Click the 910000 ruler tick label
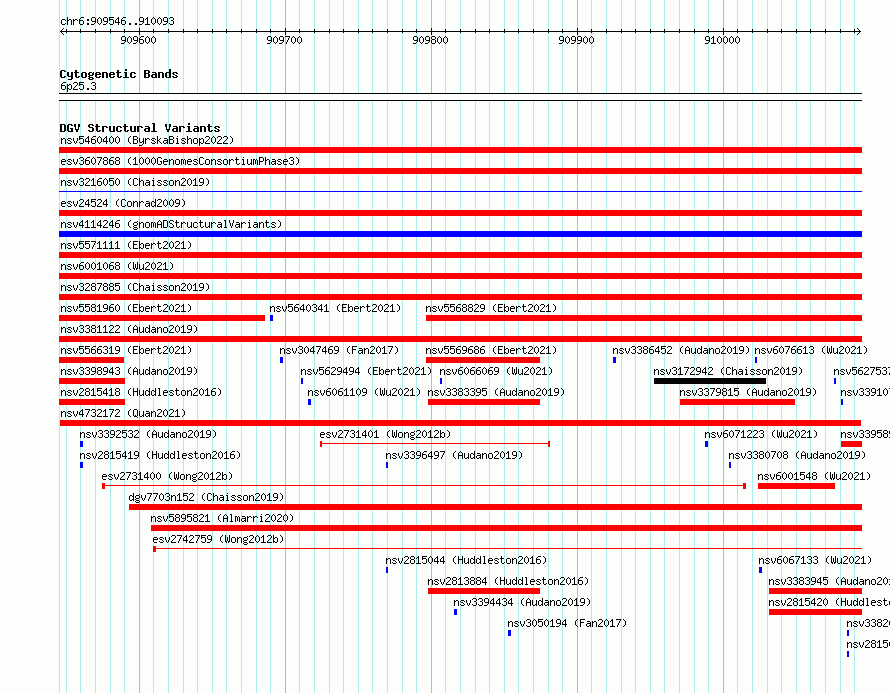This screenshot has width=890, height=693. tap(722, 40)
